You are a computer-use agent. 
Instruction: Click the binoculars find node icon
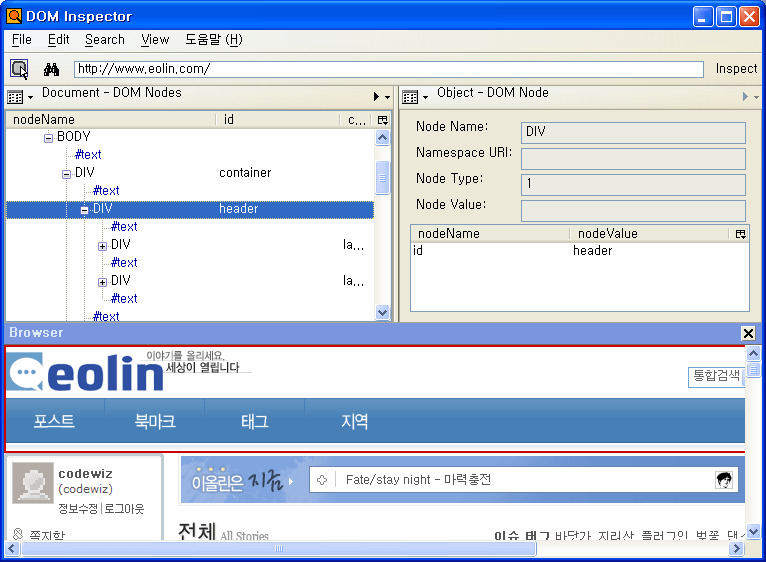tap(52, 69)
